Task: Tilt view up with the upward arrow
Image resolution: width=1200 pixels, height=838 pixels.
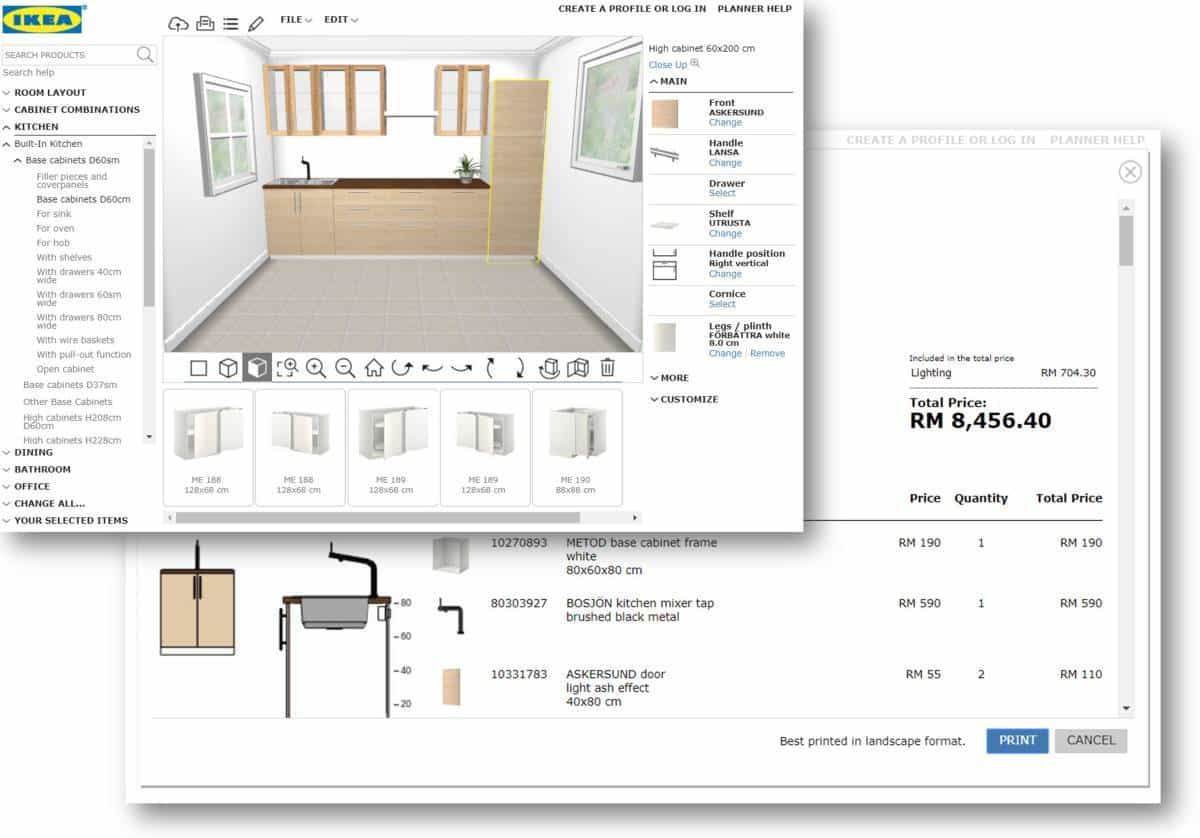Action: (491, 368)
